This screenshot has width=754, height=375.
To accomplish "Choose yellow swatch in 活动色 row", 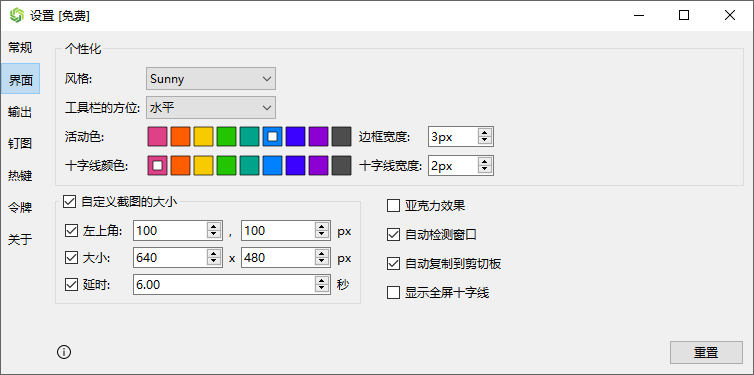I will pos(203,137).
